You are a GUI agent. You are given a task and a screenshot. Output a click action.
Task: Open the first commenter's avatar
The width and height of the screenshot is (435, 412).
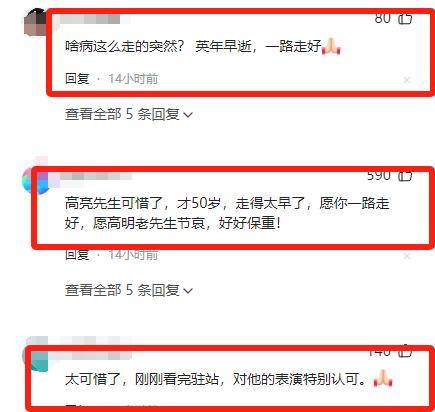pos(35,23)
